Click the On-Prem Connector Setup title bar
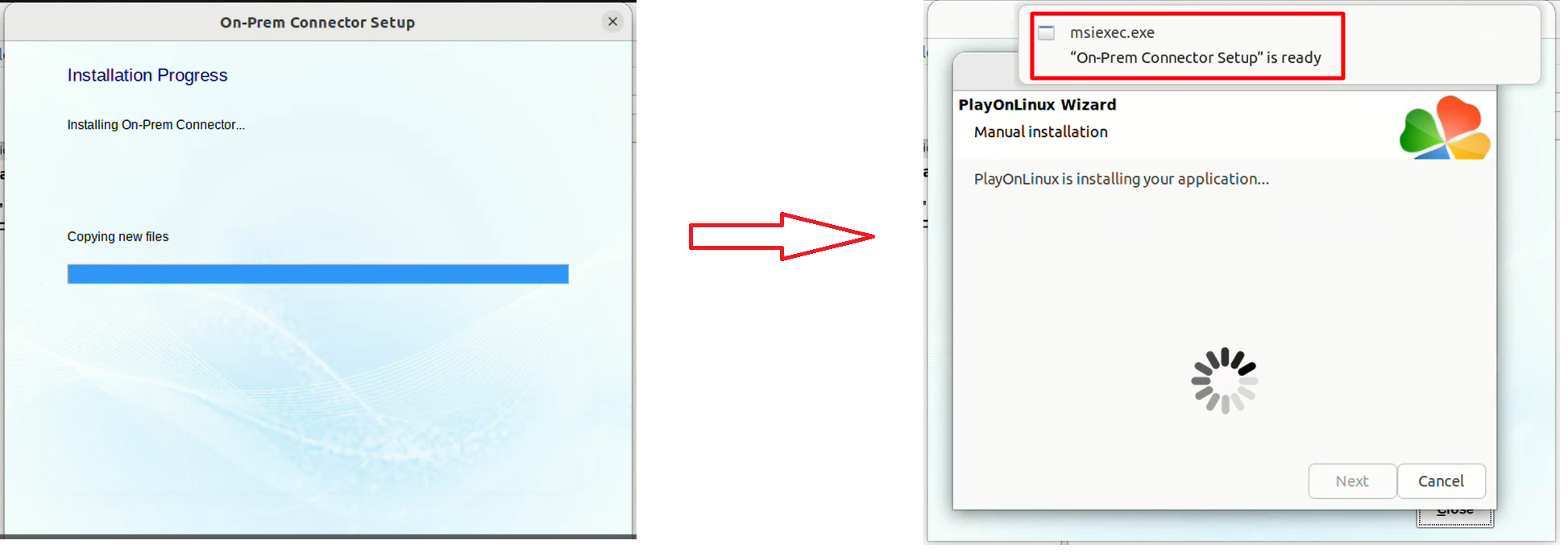The height and width of the screenshot is (553, 1568). (317, 23)
